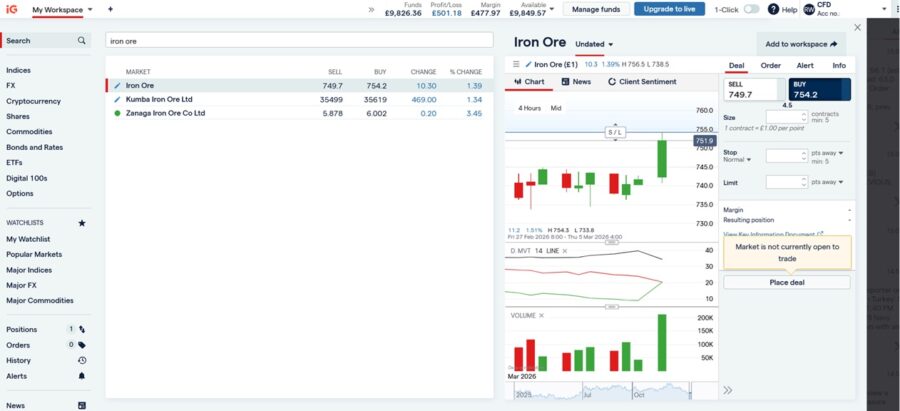Click the News sidebar newspaper icon
This screenshot has height=411, width=900.
82,405
